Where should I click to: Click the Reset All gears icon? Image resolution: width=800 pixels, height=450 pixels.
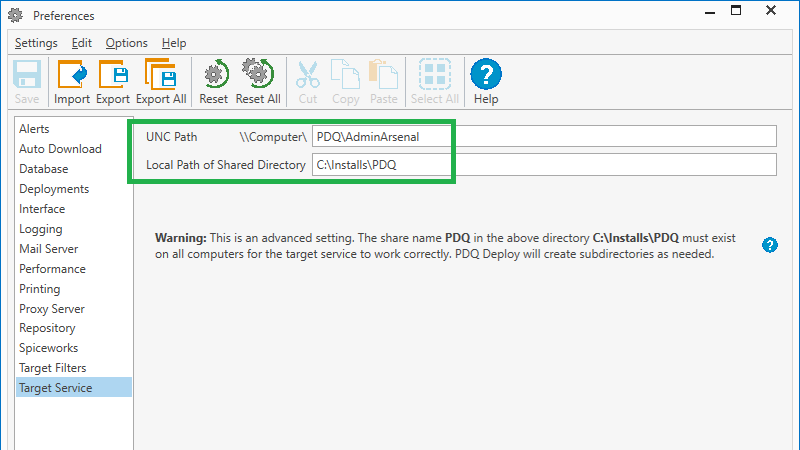point(257,75)
